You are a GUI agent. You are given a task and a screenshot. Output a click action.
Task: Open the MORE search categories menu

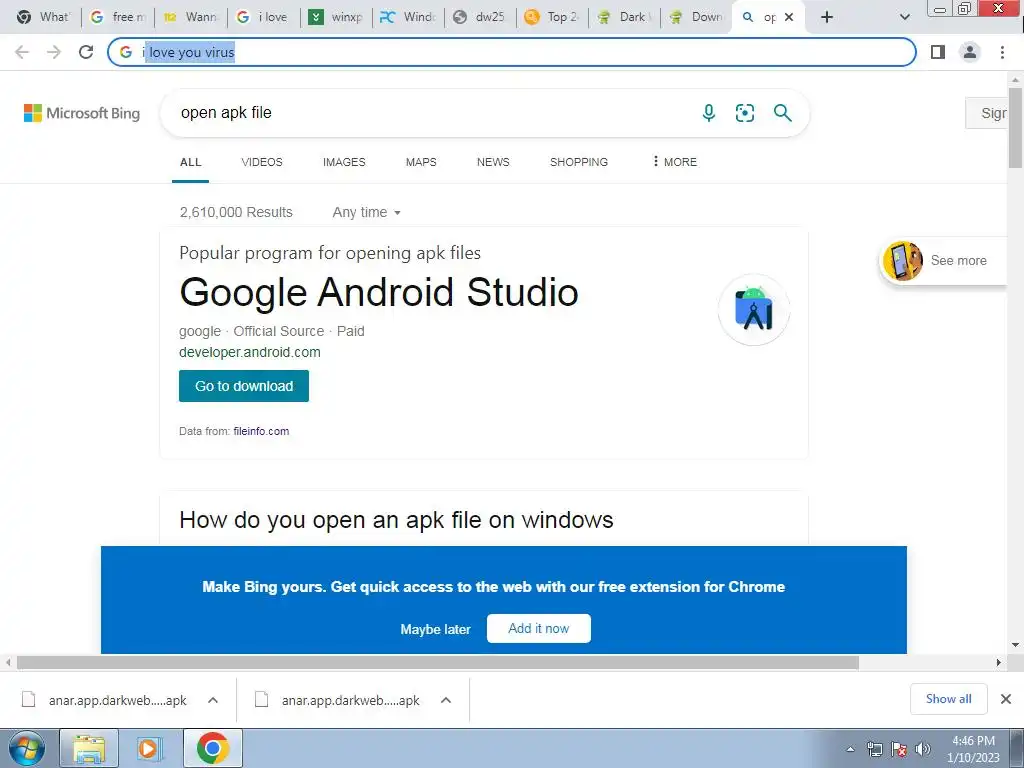(675, 161)
